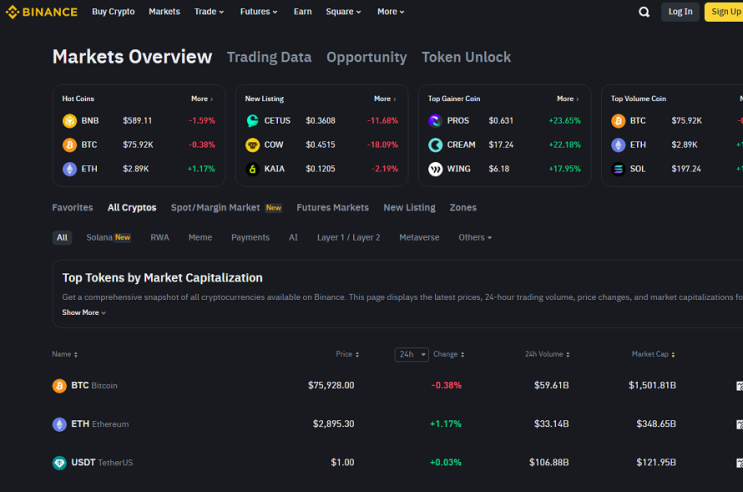Sort the table by Price column
The image size is (743, 492).
(x=347, y=355)
